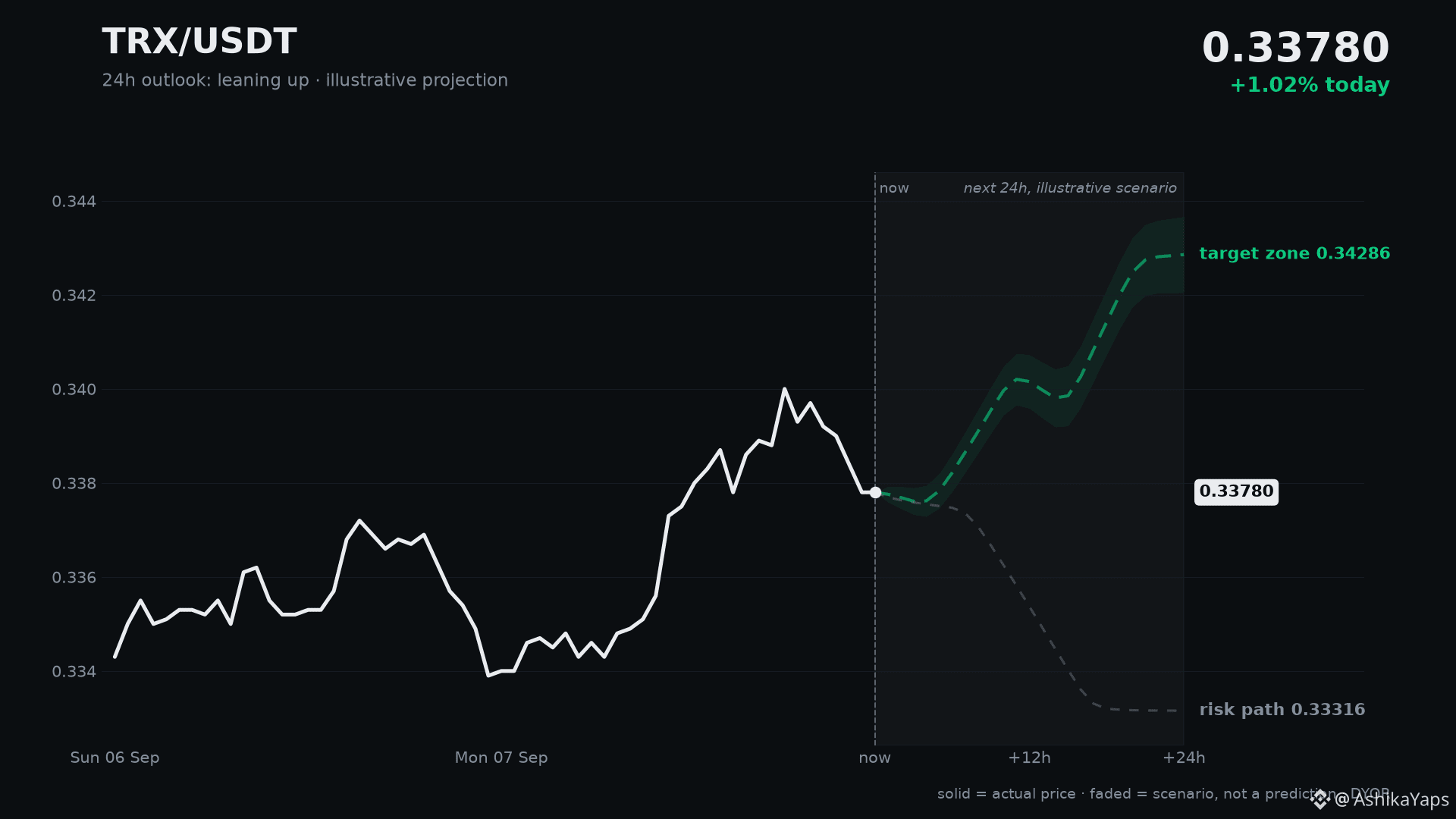Click the Sun 06 Sep date label
The width and height of the screenshot is (1456, 819).
coord(115,758)
